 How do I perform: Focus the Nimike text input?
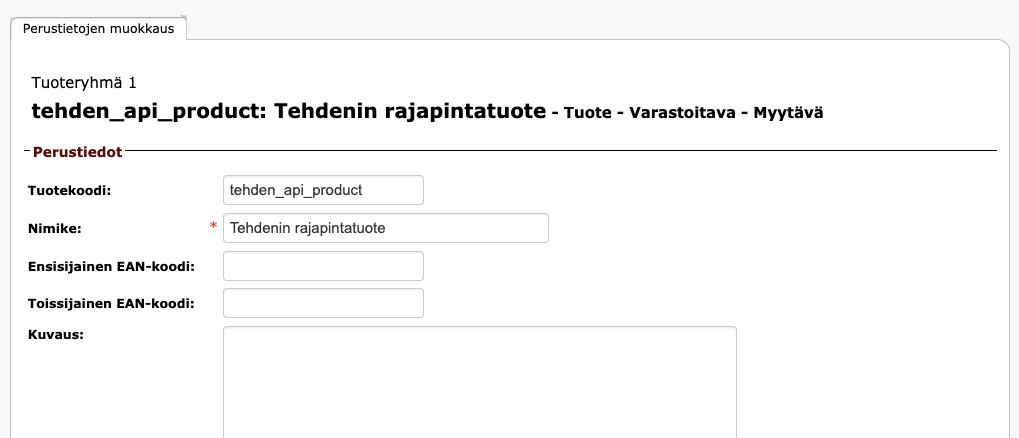coord(385,228)
